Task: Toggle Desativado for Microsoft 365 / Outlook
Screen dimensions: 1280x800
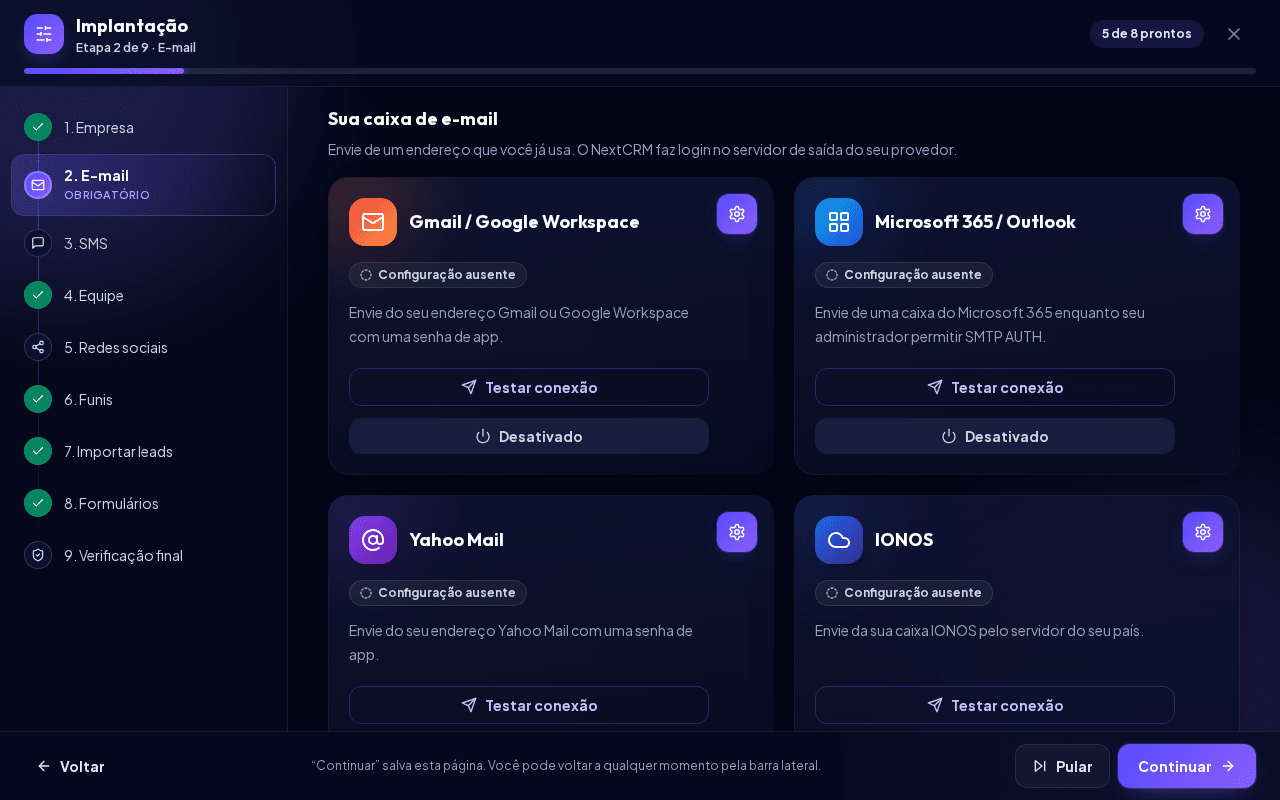Action: [995, 436]
